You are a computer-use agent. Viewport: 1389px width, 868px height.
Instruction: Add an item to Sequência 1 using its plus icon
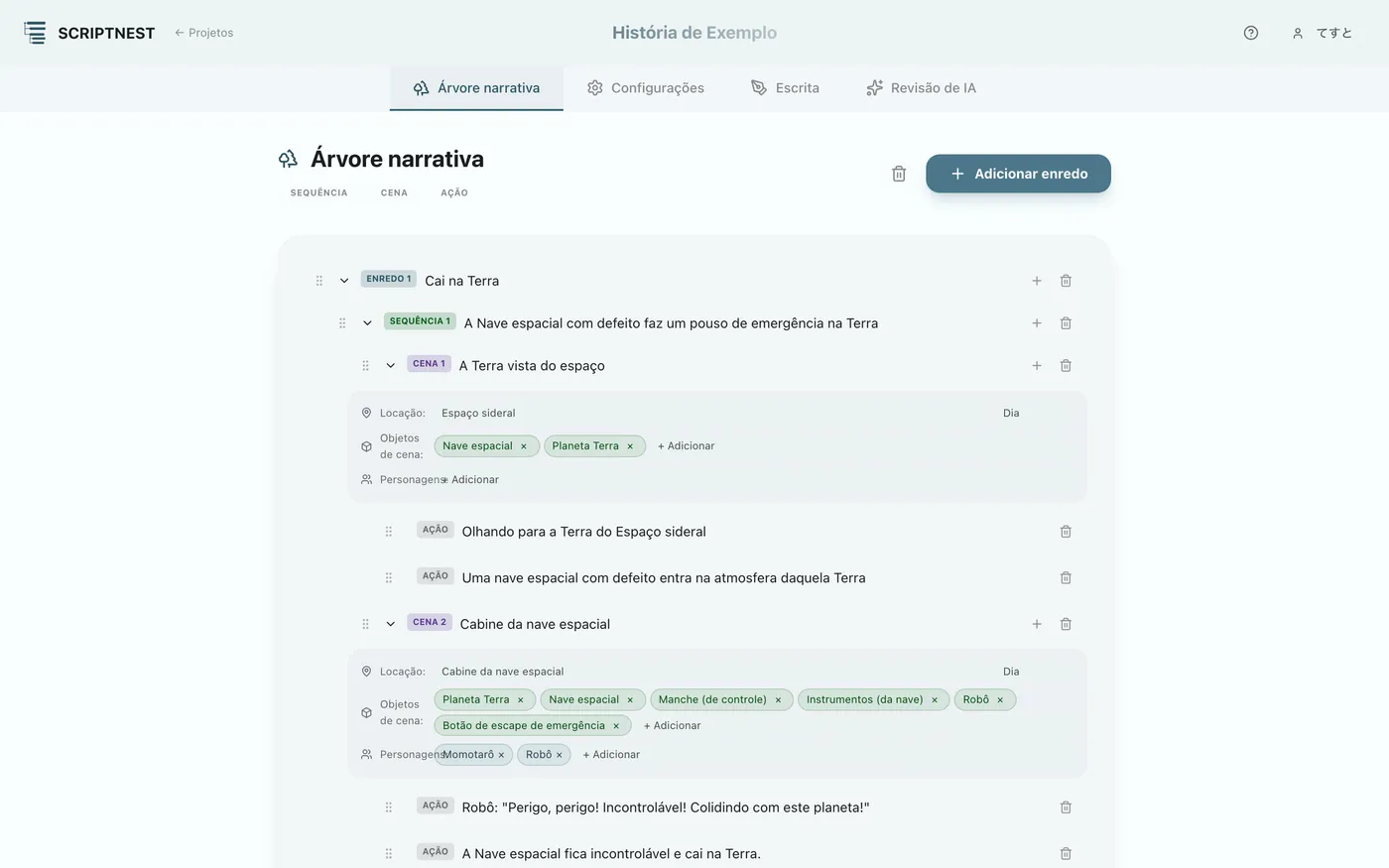point(1037,323)
